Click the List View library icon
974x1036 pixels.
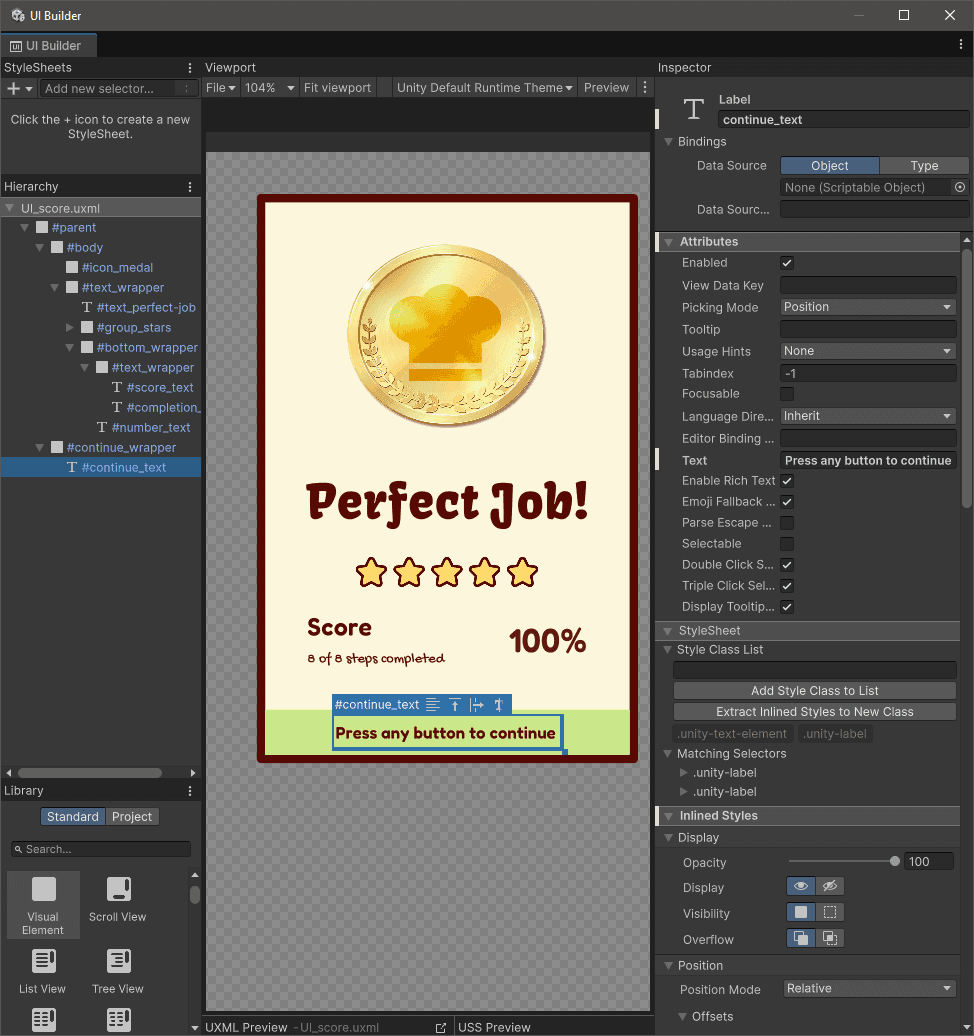click(43, 962)
